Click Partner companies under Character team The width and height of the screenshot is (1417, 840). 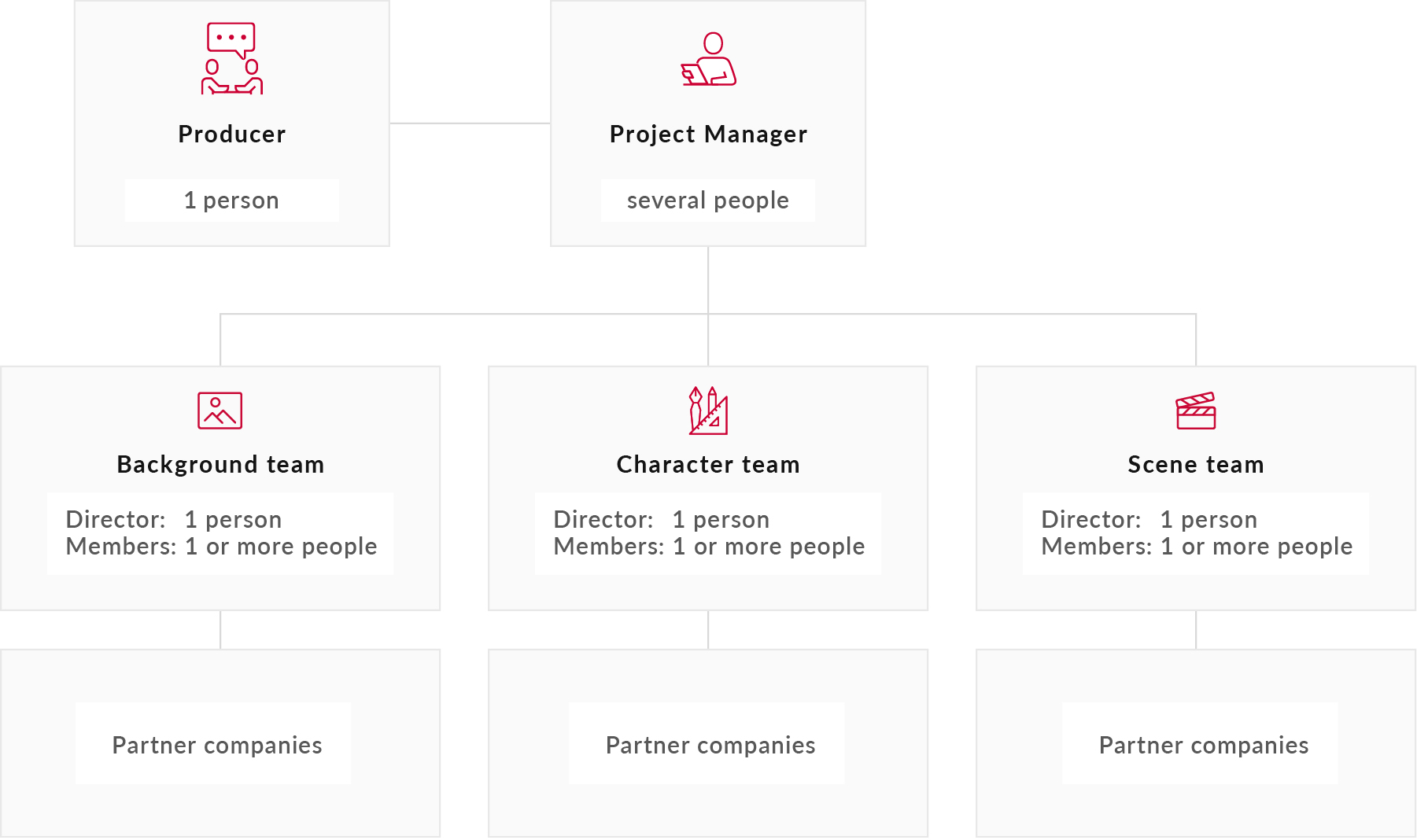pyautogui.click(x=710, y=745)
